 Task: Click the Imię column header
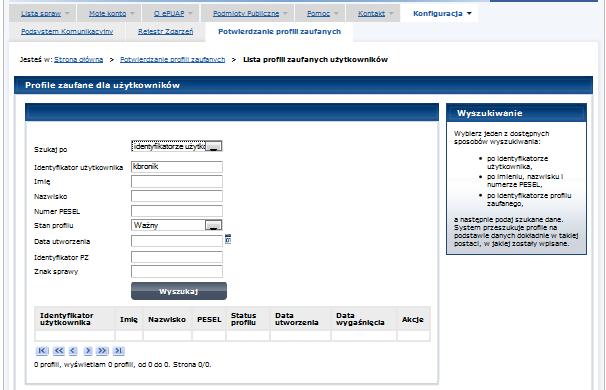coord(129,320)
